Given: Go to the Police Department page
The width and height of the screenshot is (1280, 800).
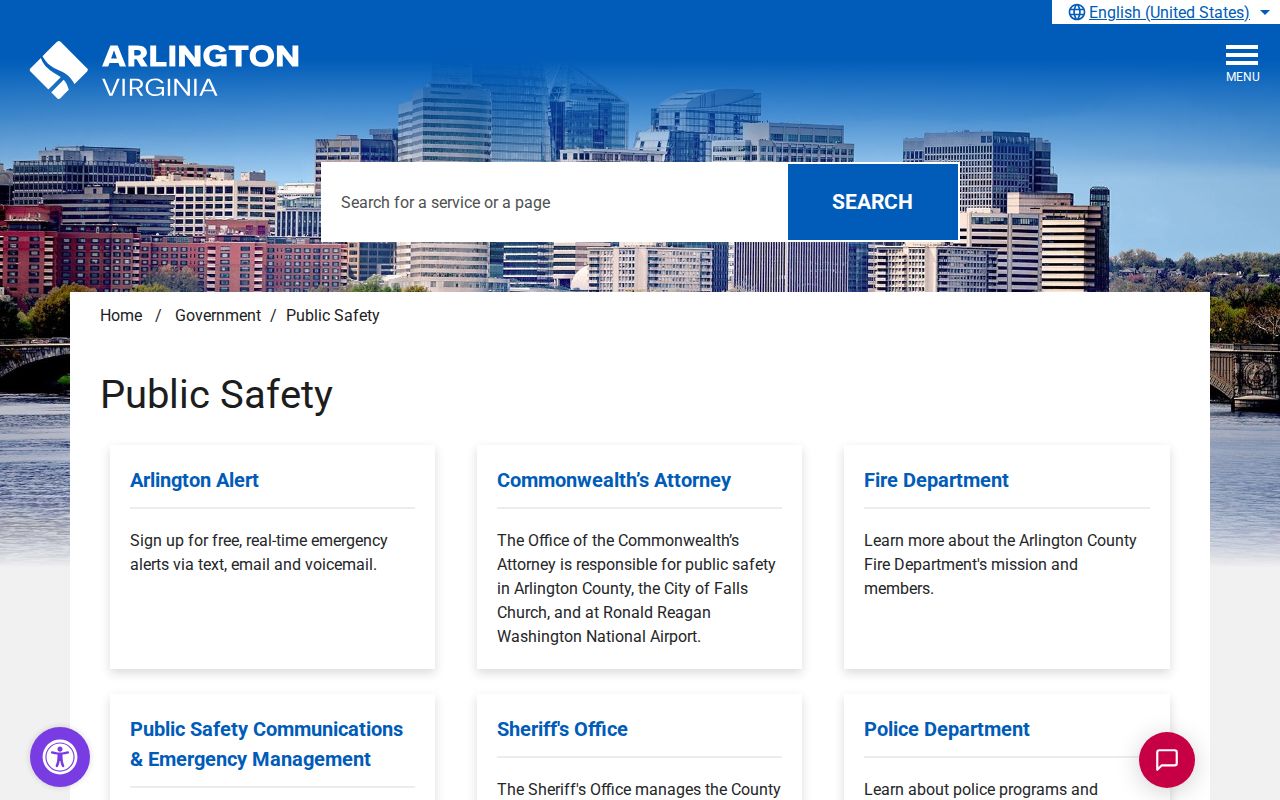Looking at the screenshot, I should 947,729.
